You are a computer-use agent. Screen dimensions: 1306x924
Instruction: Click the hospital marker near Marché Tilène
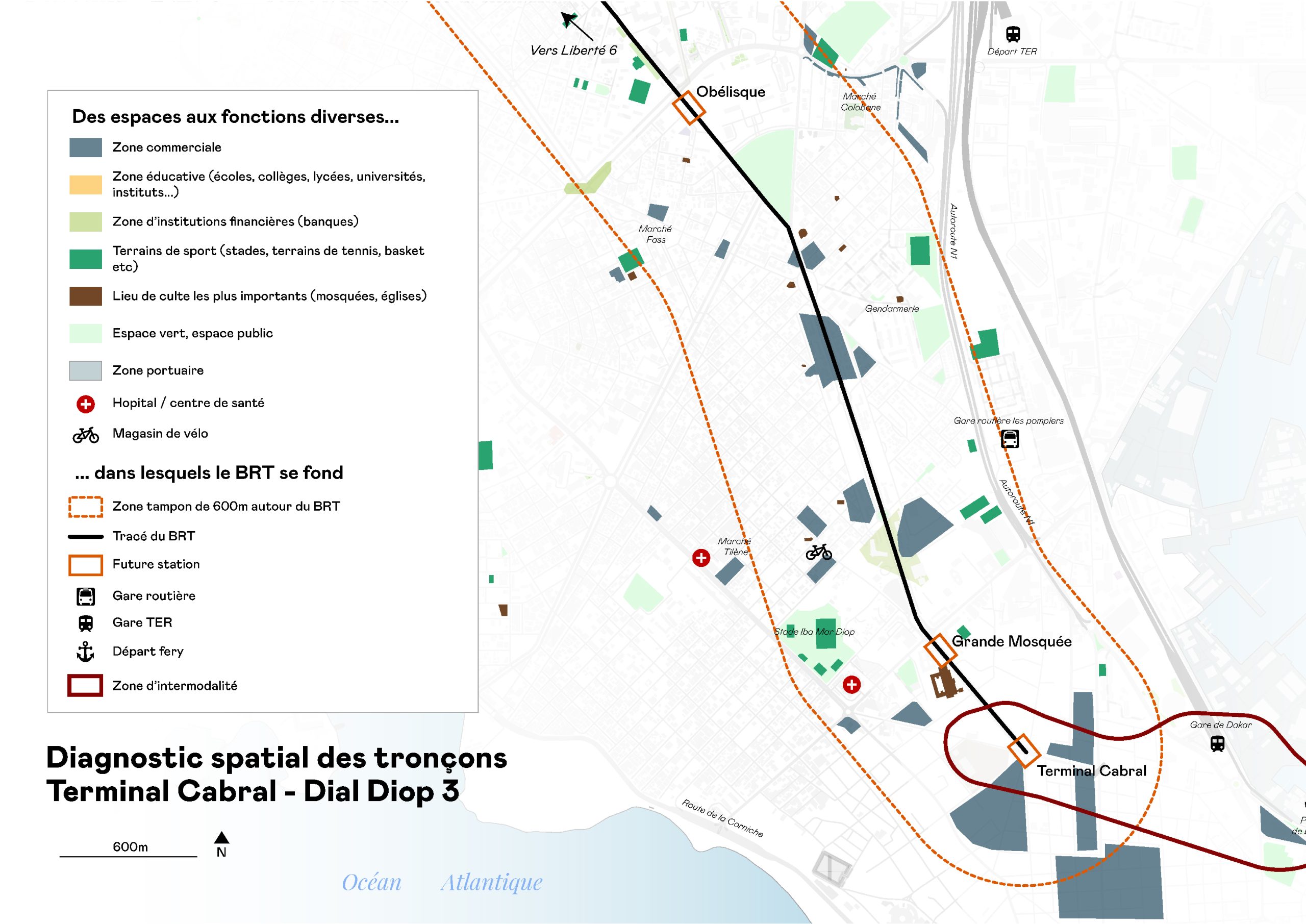point(701,558)
